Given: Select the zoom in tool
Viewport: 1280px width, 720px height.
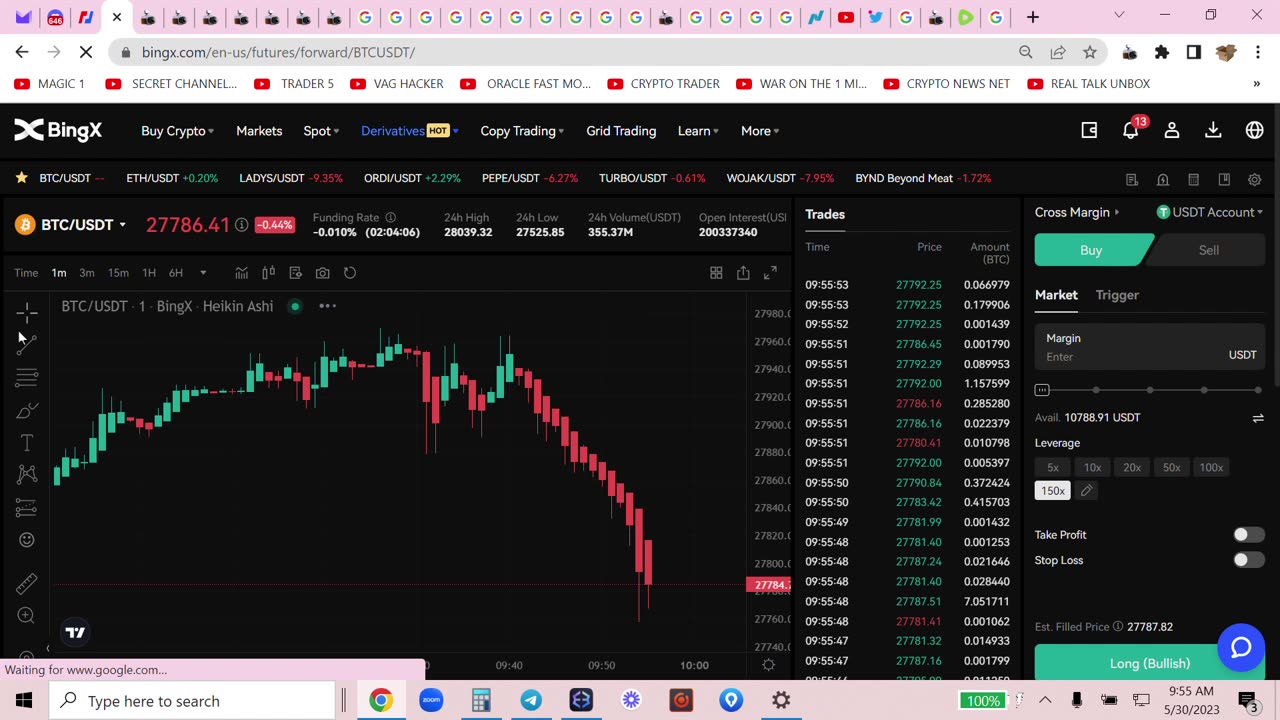Looking at the screenshot, I should click(x=27, y=616).
